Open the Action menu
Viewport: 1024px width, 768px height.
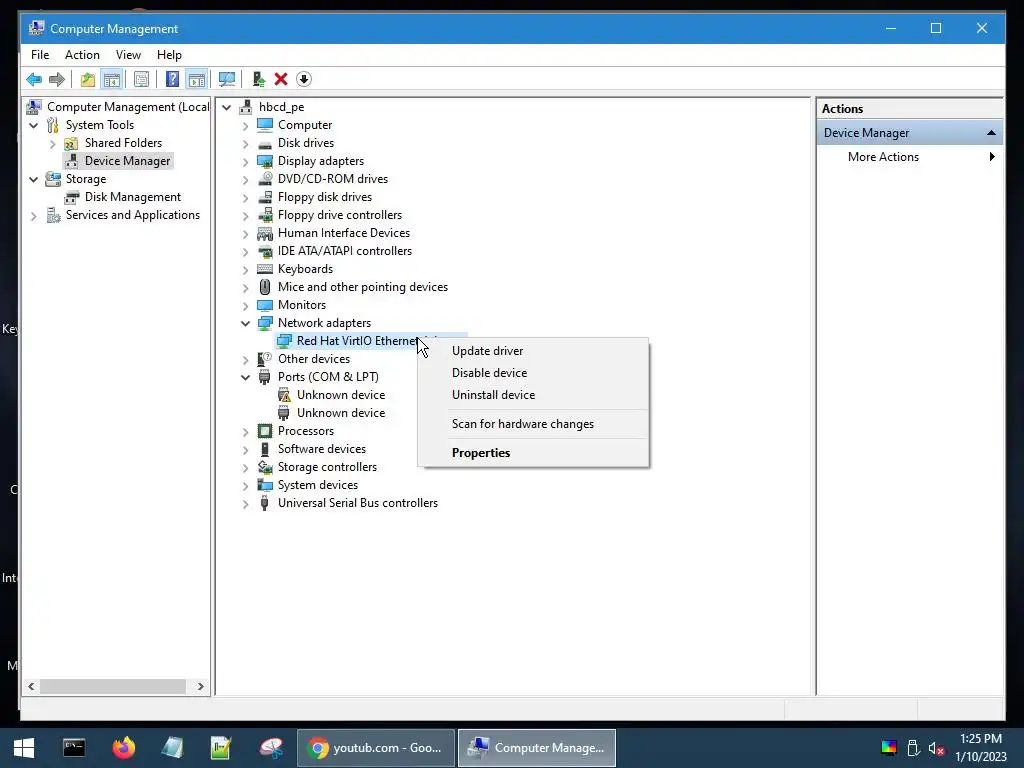(82, 55)
